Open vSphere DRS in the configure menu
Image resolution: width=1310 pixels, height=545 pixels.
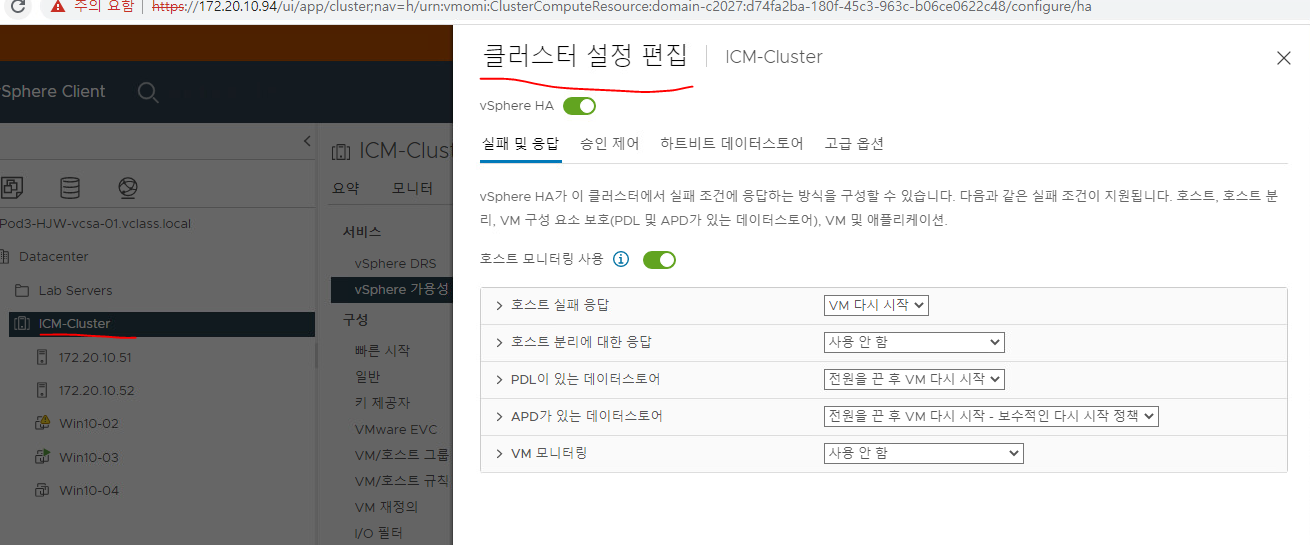point(395,263)
